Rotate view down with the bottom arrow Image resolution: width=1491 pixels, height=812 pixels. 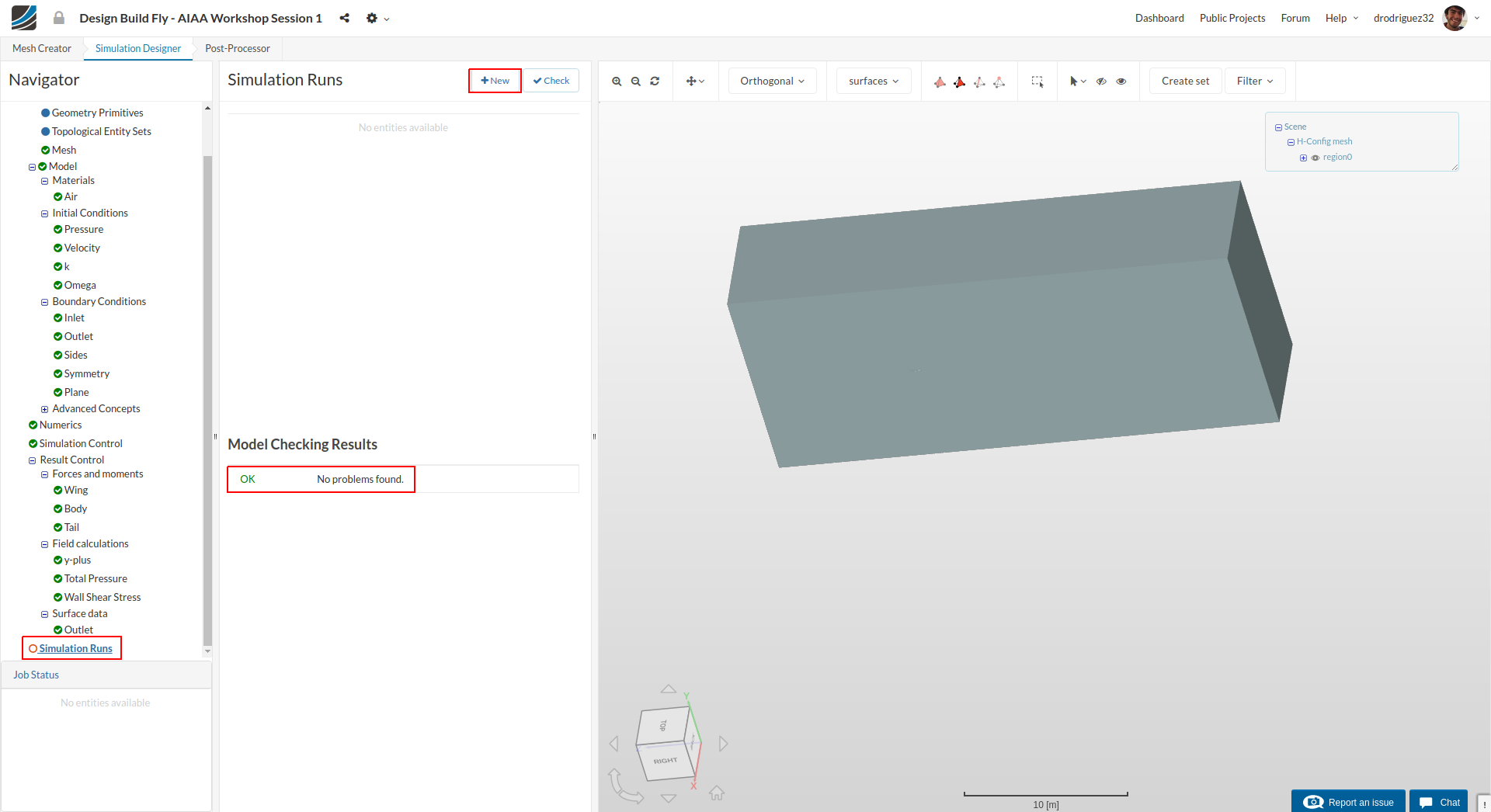(669, 798)
